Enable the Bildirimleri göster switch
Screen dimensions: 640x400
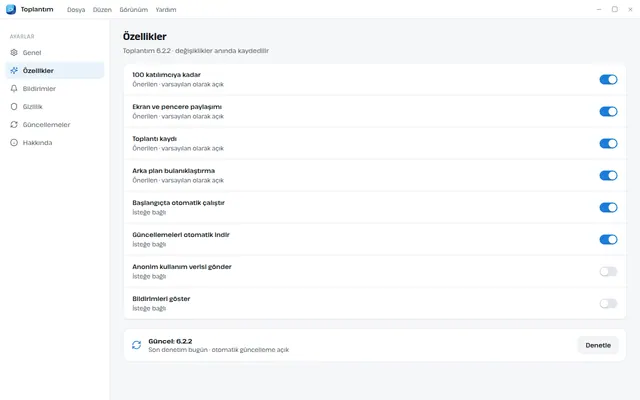(x=608, y=303)
